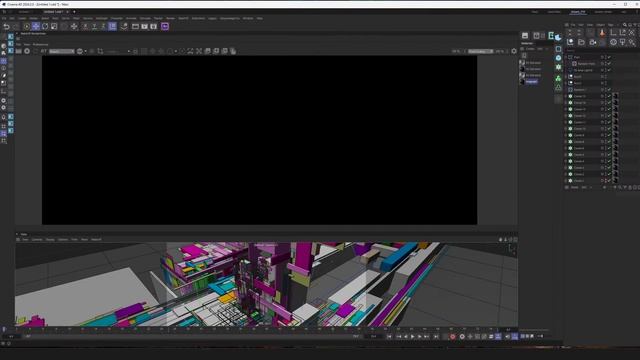Toggle the highlighted coordinate system button
The width and height of the screenshot is (640, 360).
pos(112,27)
